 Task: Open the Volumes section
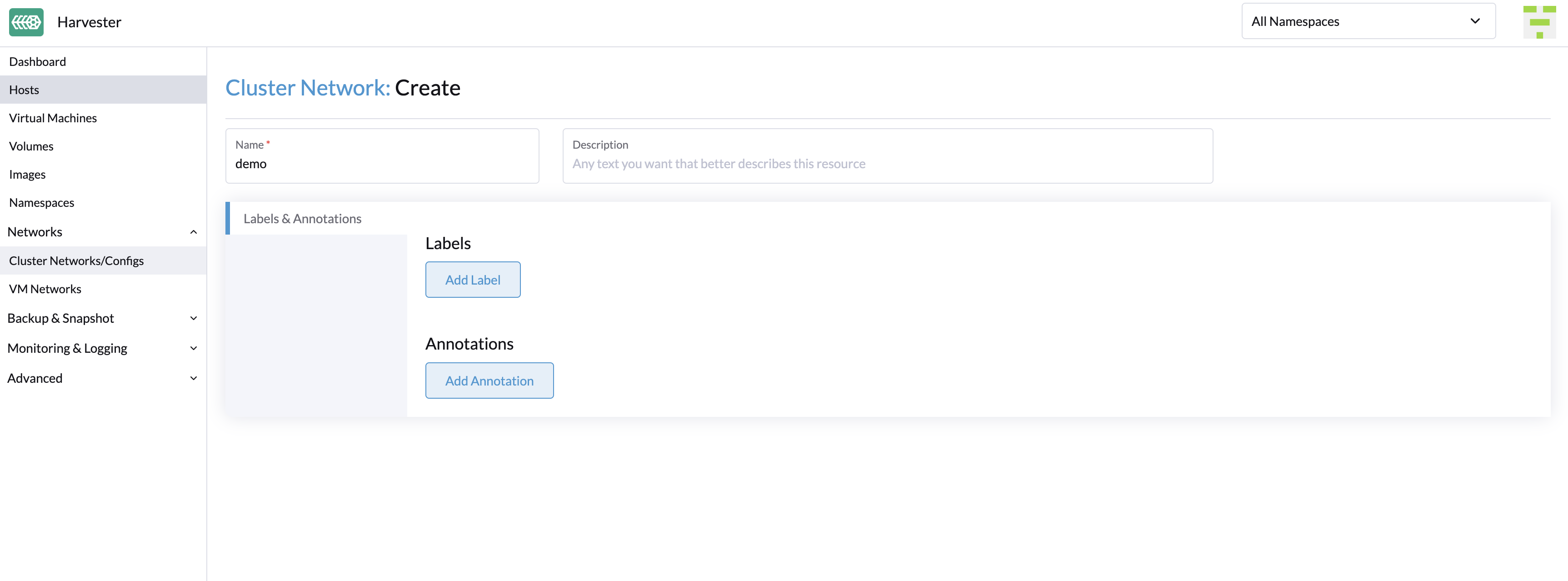(31, 145)
